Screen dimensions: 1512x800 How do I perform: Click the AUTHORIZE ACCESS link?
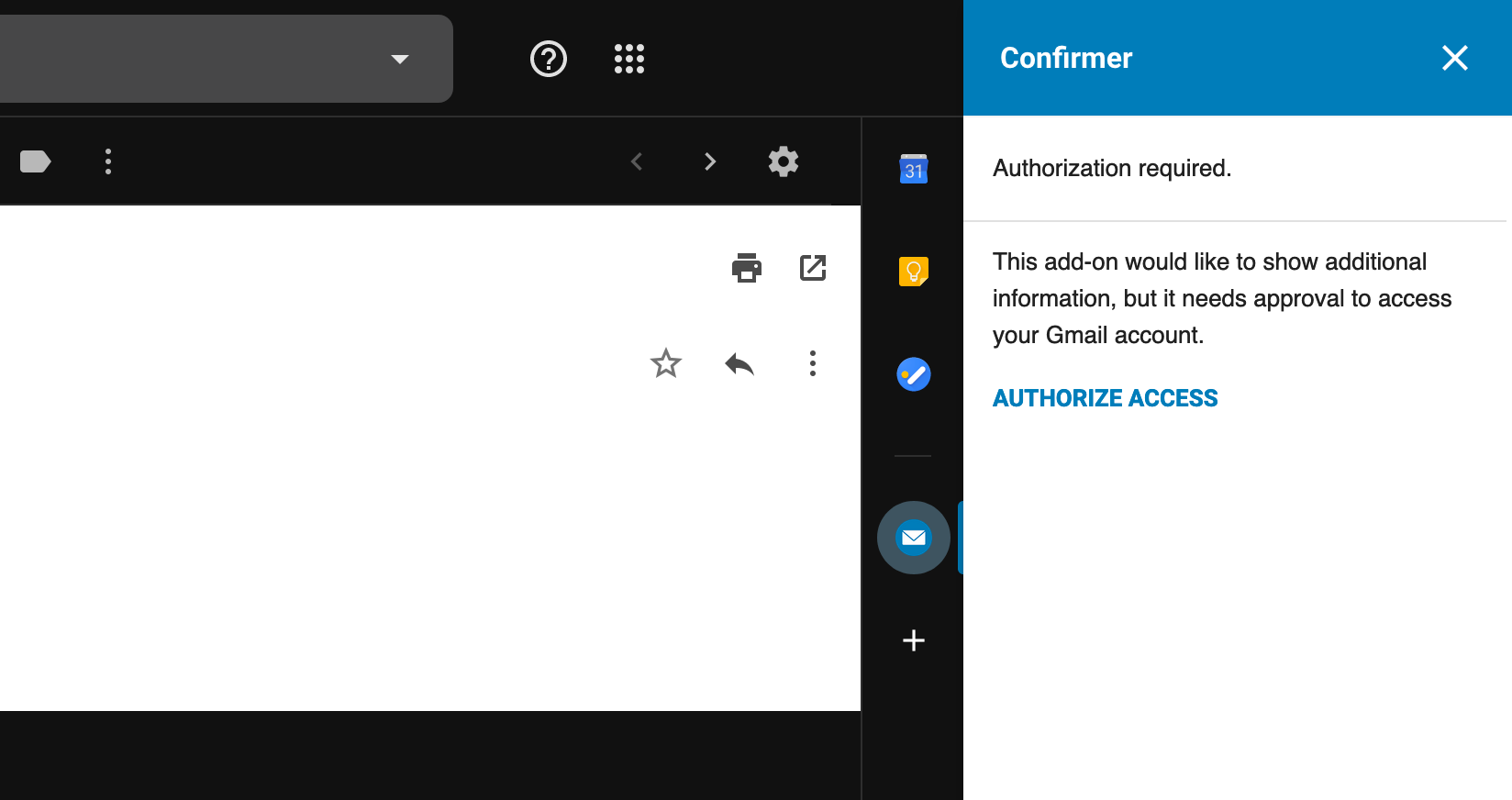[x=1106, y=398]
